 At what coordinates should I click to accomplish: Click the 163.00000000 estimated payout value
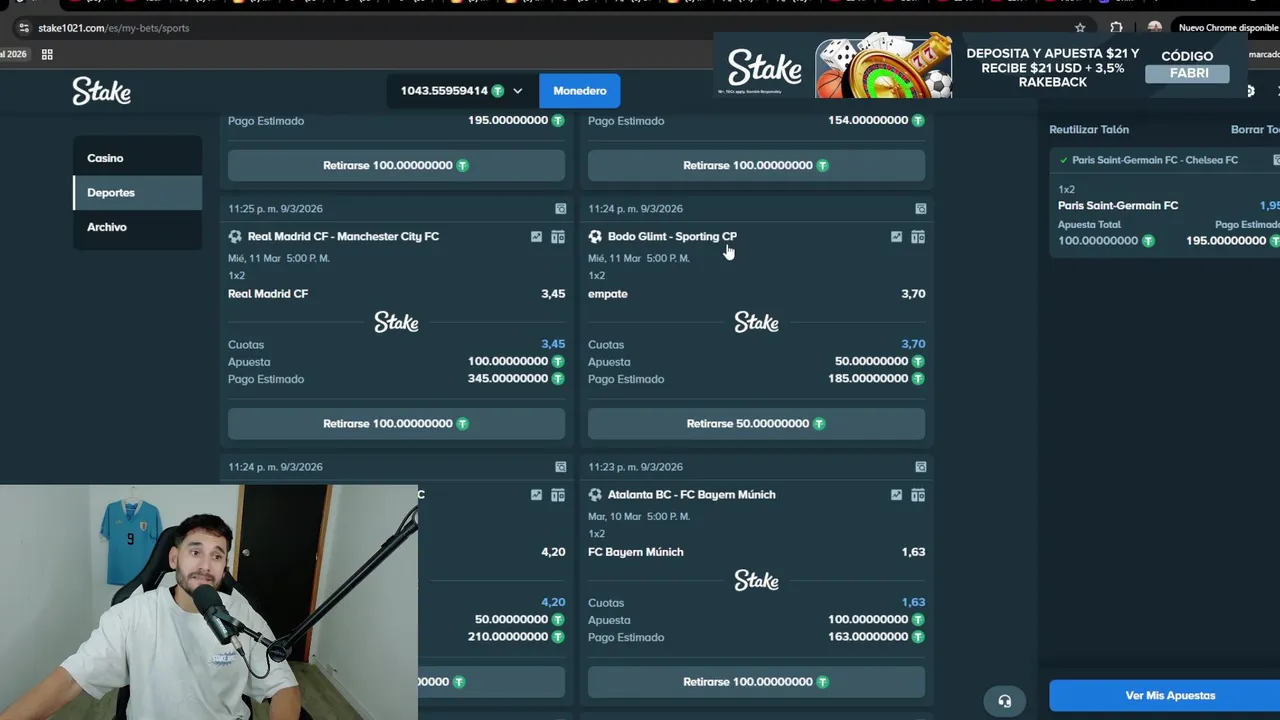pyautogui.click(x=869, y=637)
